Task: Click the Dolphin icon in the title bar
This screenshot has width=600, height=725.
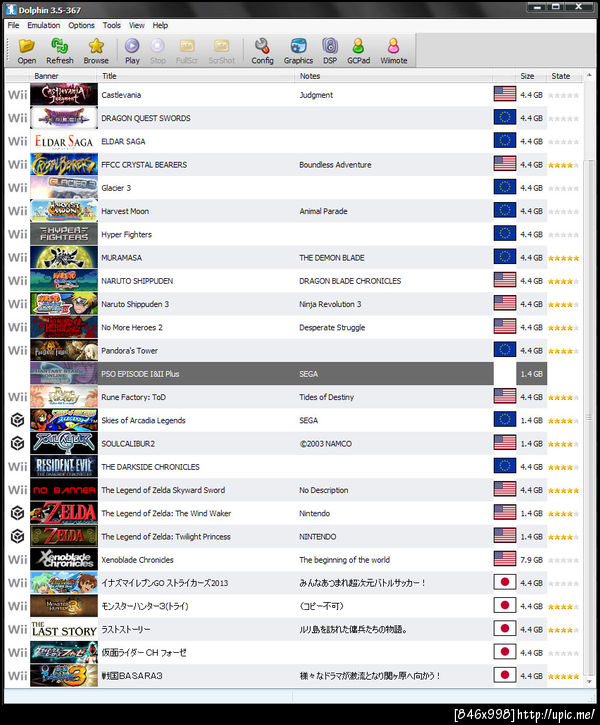Action: click(x=11, y=9)
